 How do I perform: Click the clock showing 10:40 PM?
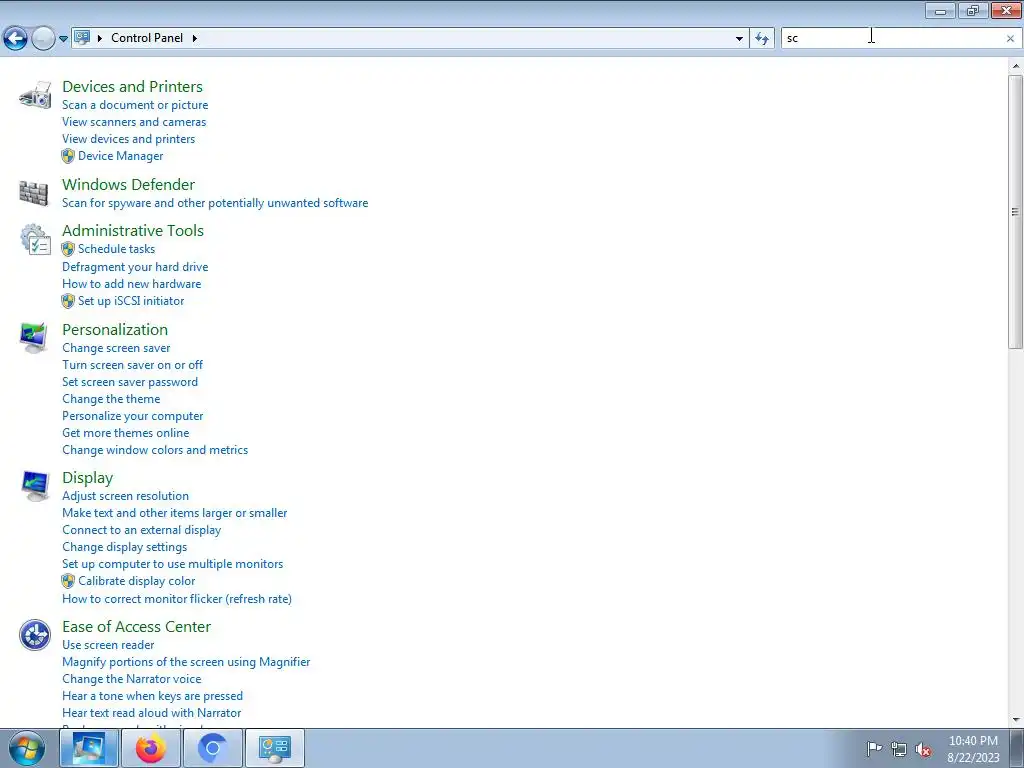coord(973,741)
